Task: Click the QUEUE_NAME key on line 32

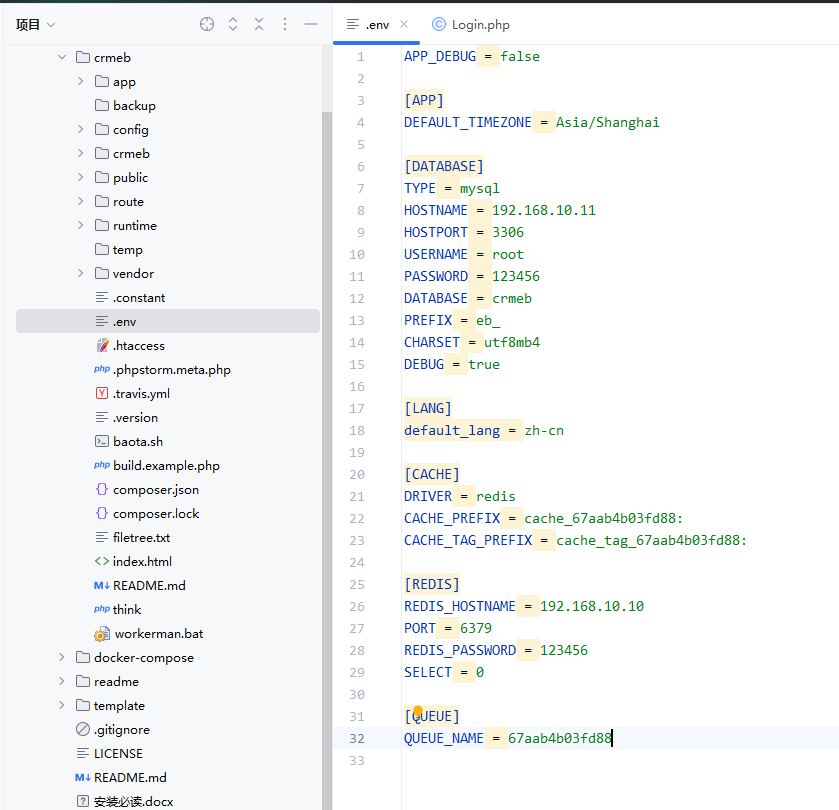Action: [444, 738]
